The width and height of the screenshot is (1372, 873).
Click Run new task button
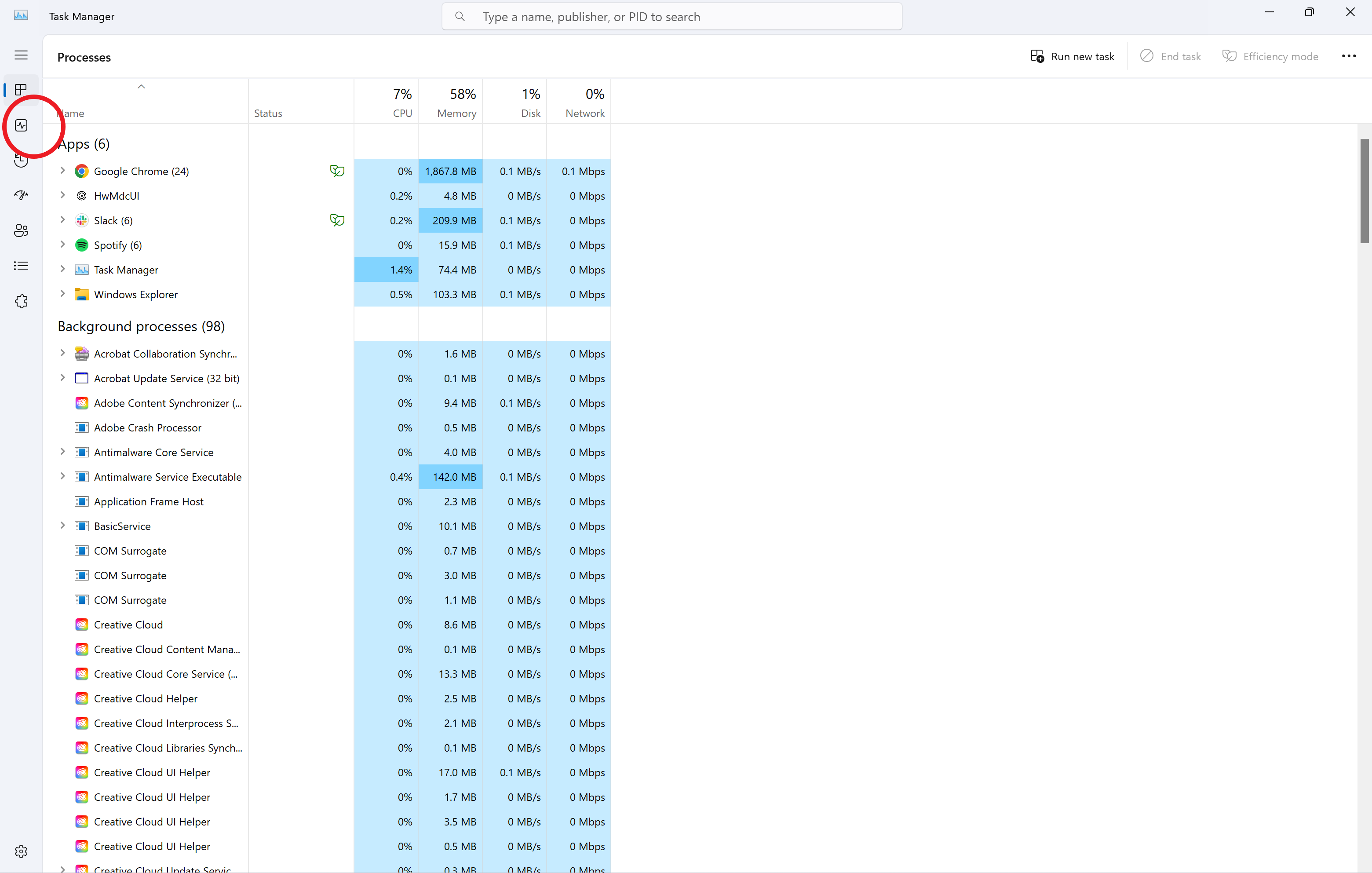coord(1072,56)
